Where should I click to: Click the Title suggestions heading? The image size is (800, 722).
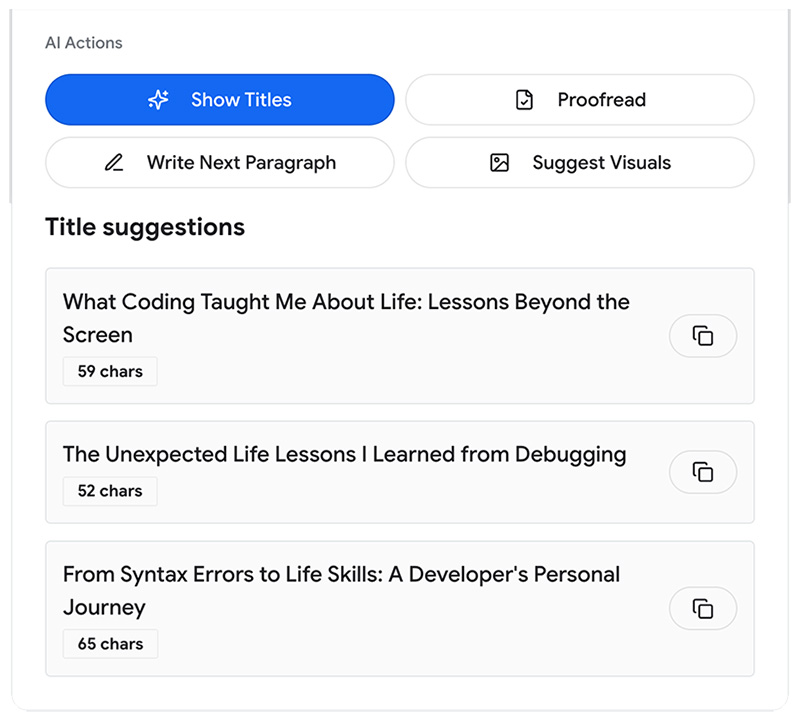144,227
